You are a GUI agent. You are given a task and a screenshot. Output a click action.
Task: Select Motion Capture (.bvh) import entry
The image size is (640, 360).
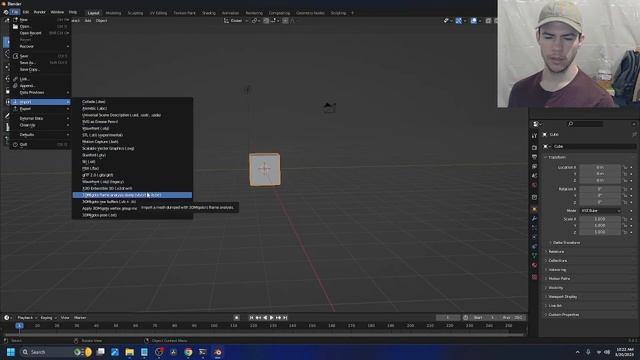coord(132,142)
